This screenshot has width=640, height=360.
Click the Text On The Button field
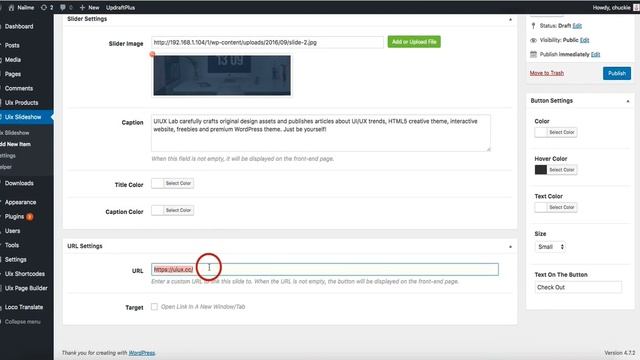click(x=578, y=287)
